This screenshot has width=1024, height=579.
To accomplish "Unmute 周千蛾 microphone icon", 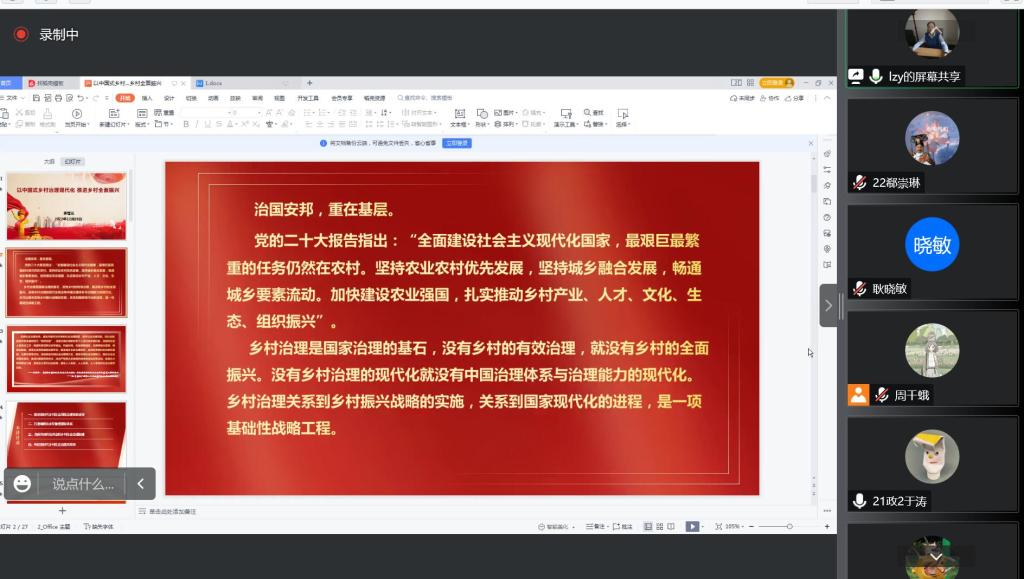I will (x=881, y=395).
